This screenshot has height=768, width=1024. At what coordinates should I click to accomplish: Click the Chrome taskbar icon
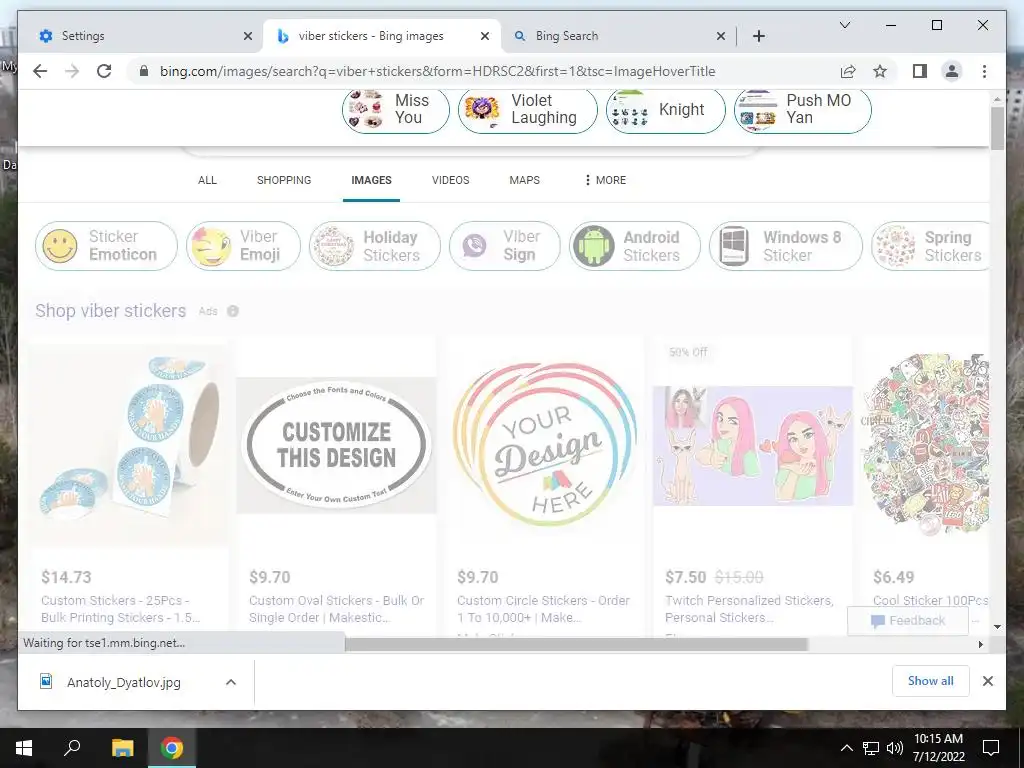(x=172, y=748)
